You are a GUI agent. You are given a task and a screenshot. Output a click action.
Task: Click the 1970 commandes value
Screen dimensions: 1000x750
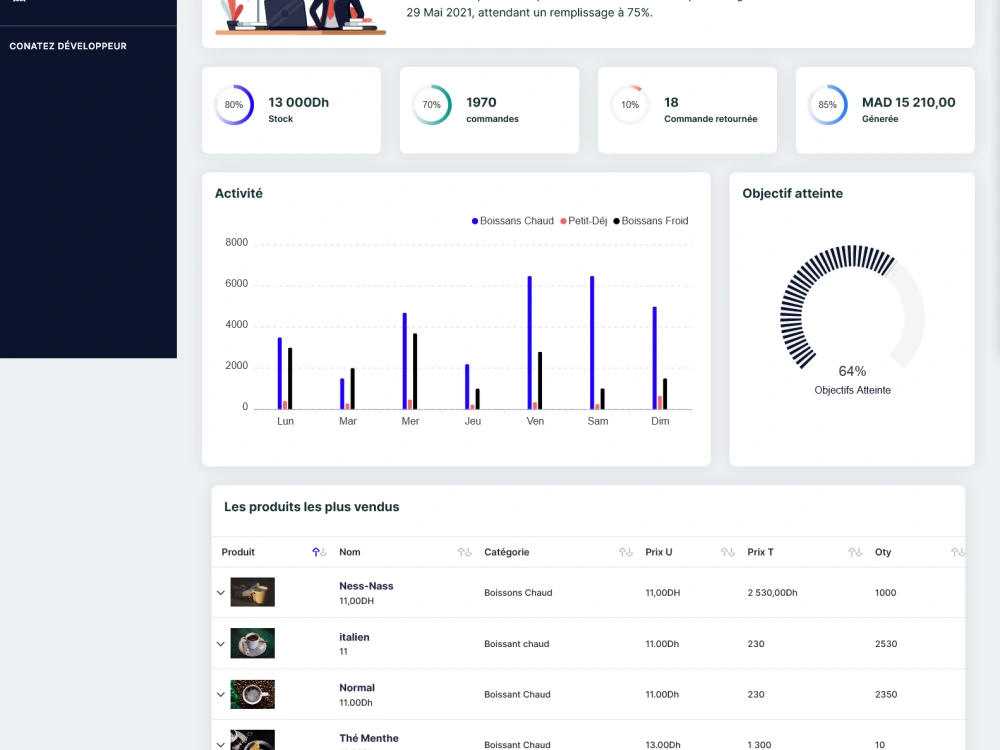tap(481, 103)
